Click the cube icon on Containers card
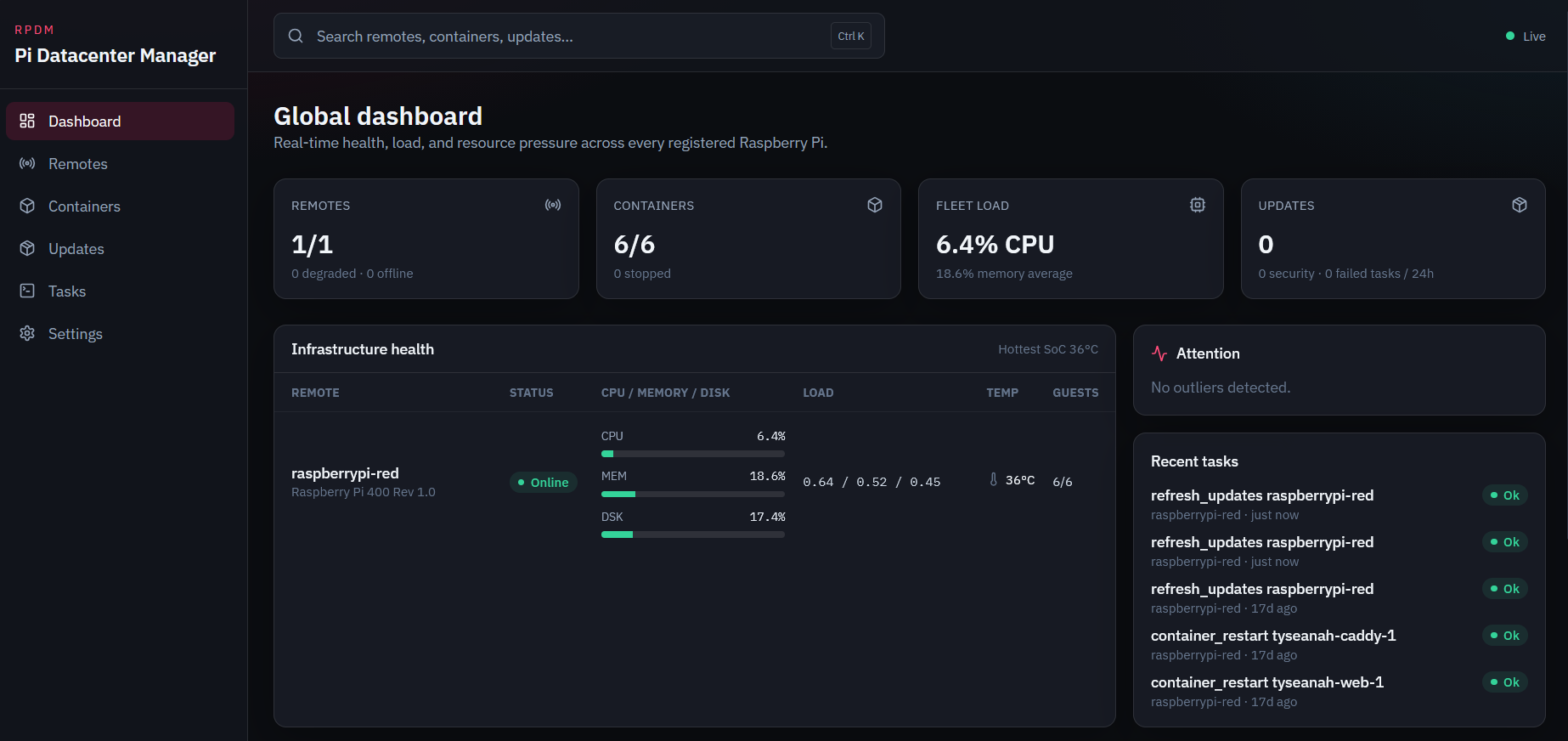Image resolution: width=1568 pixels, height=741 pixels. [x=875, y=205]
